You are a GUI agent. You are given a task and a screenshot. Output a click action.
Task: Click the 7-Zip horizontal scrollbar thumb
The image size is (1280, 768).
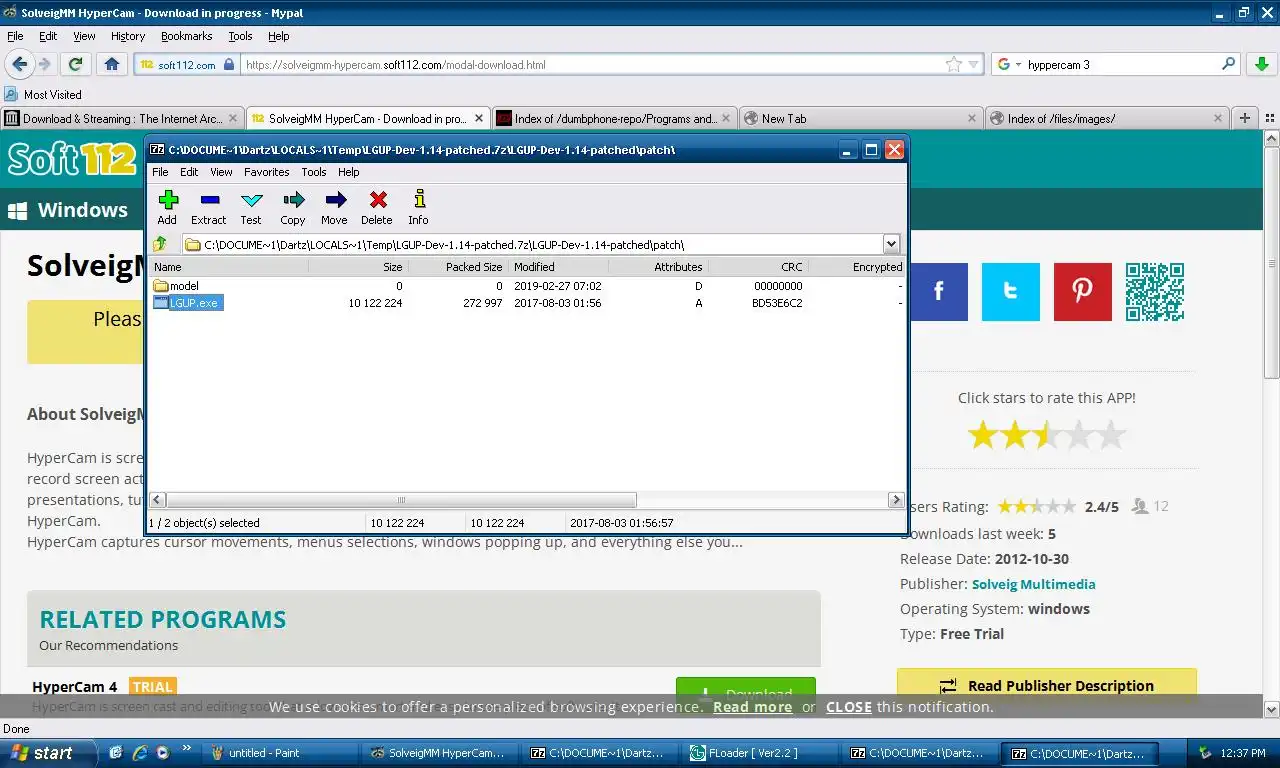pos(401,500)
